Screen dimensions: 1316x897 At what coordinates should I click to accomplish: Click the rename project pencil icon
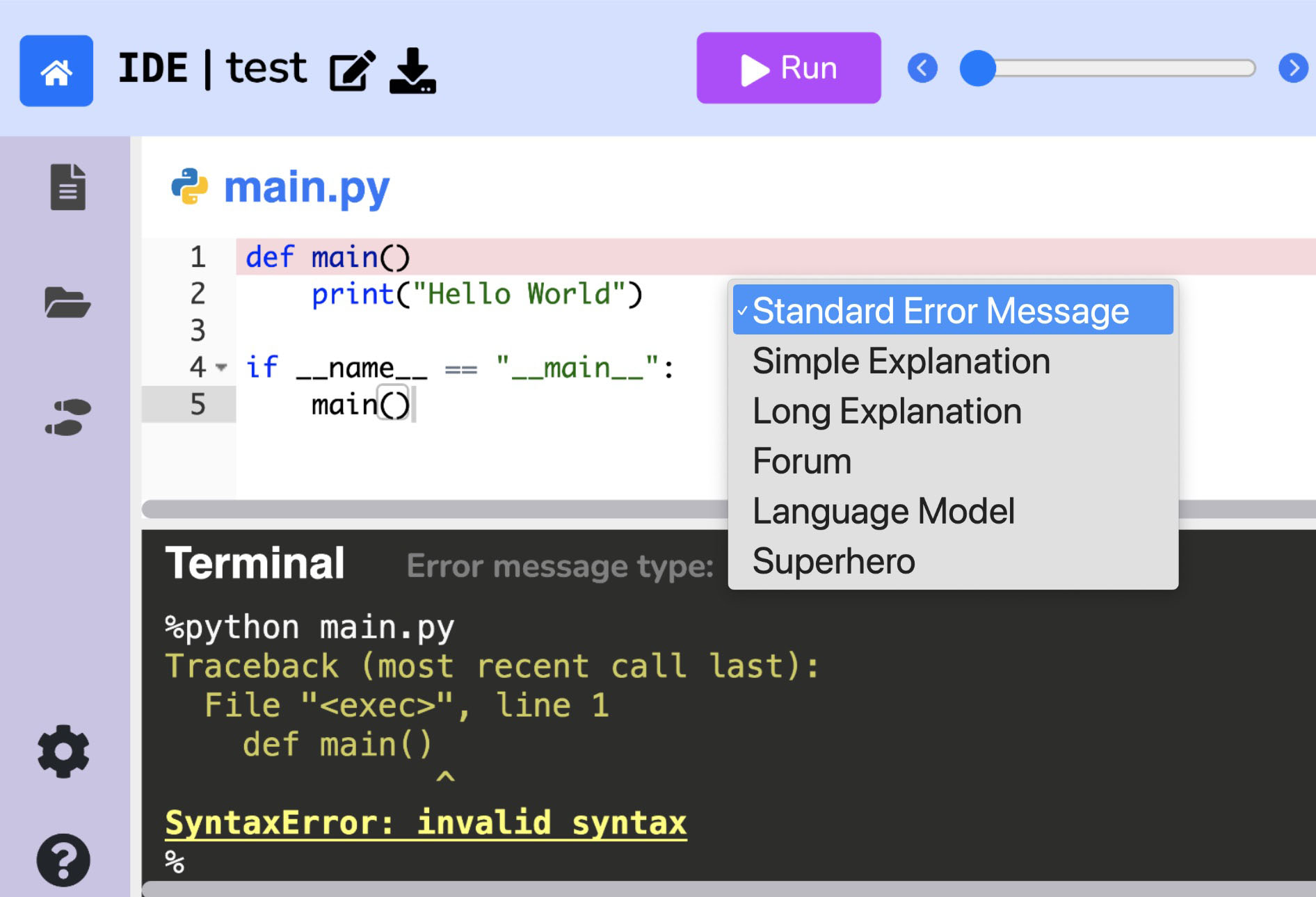[x=352, y=71]
